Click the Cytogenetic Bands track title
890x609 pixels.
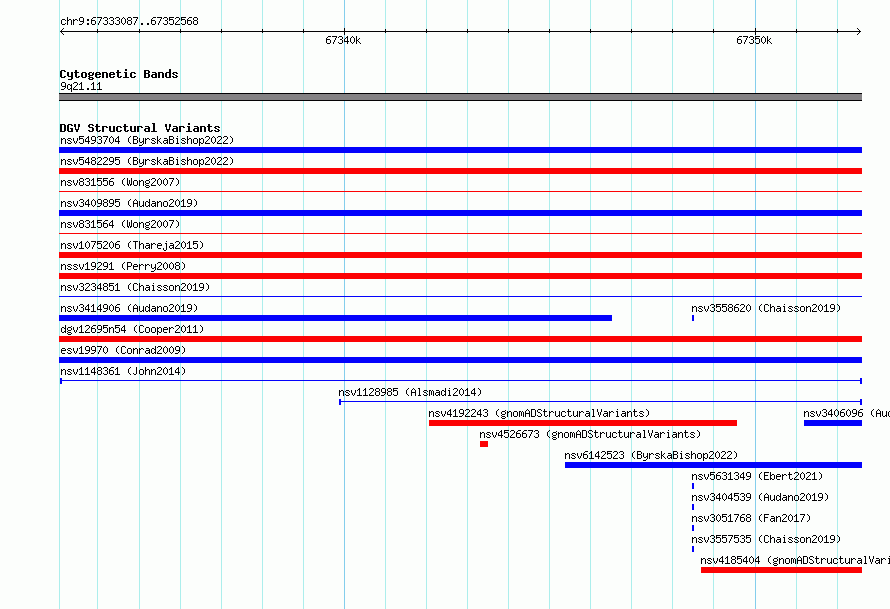[119, 74]
